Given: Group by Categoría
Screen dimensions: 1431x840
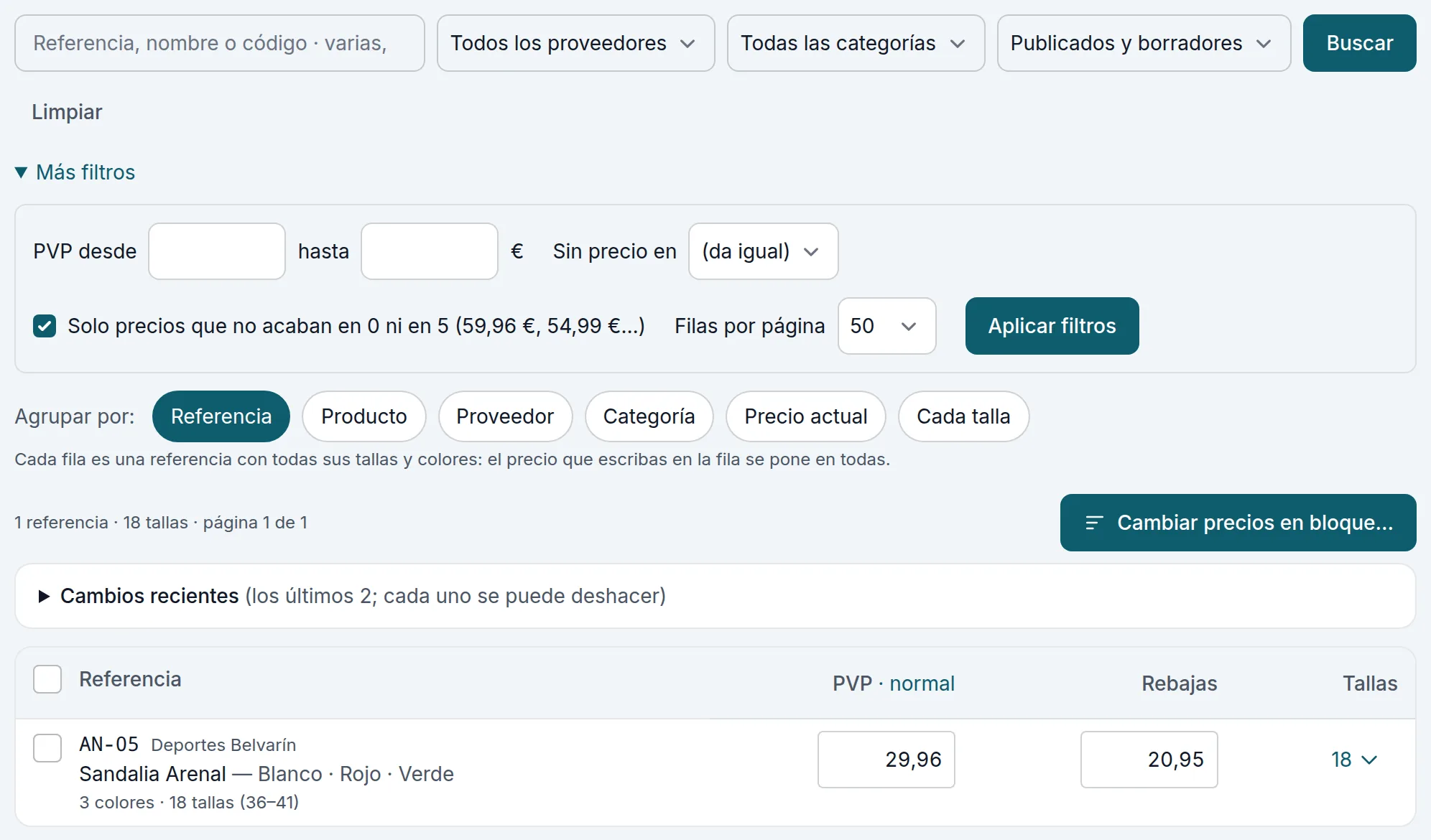Looking at the screenshot, I should 649,416.
